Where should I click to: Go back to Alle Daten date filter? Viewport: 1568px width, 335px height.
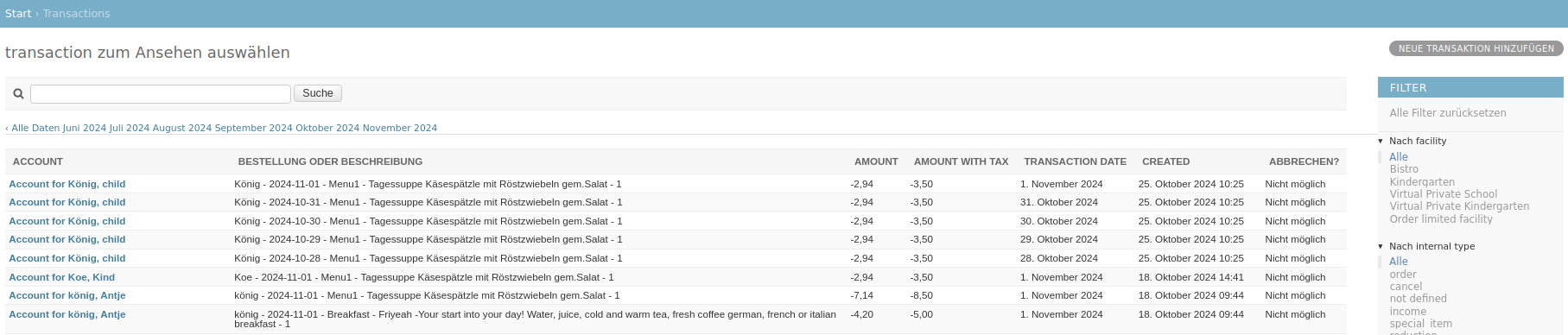(x=33, y=128)
